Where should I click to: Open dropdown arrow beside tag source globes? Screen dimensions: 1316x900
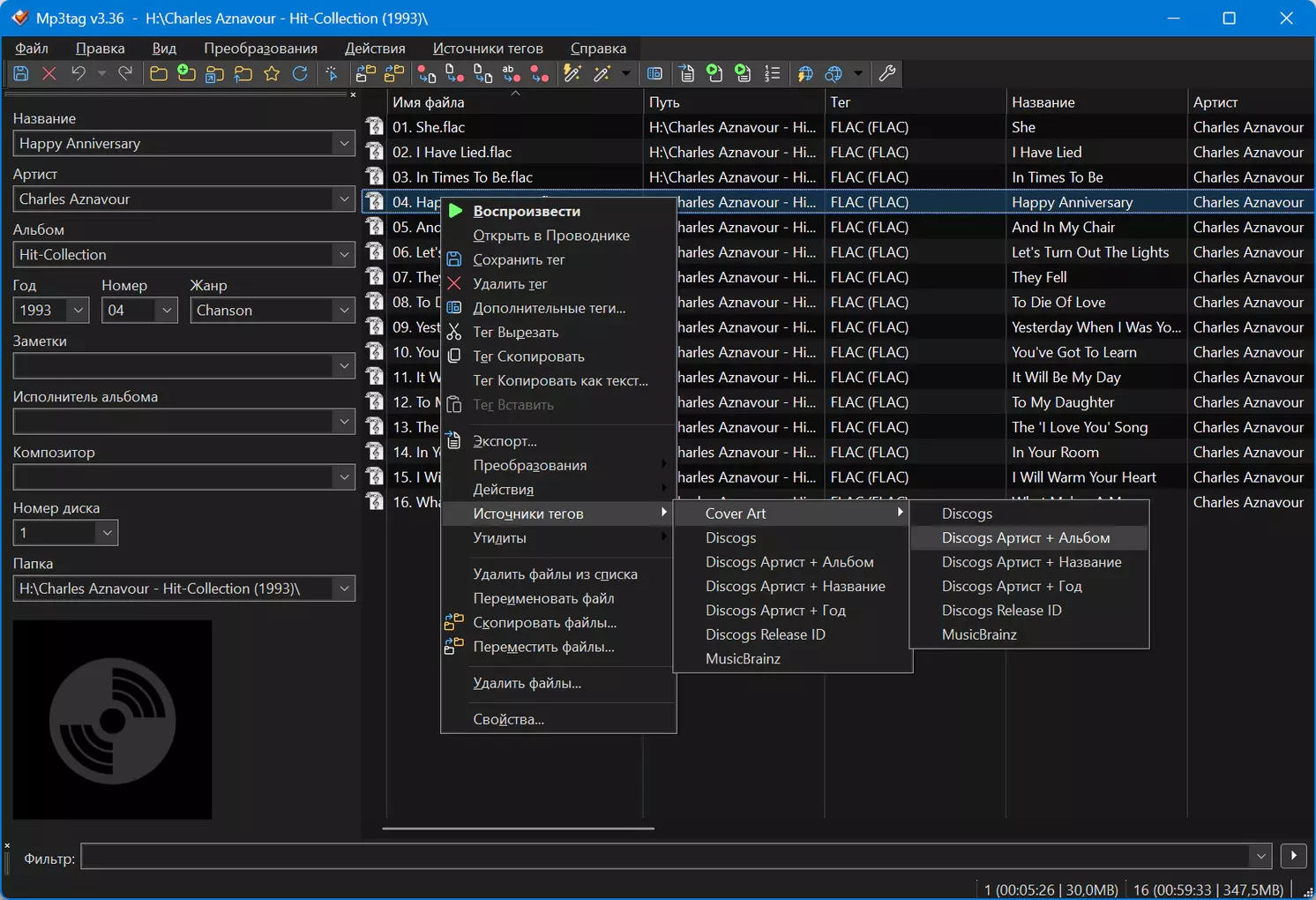coord(857,74)
